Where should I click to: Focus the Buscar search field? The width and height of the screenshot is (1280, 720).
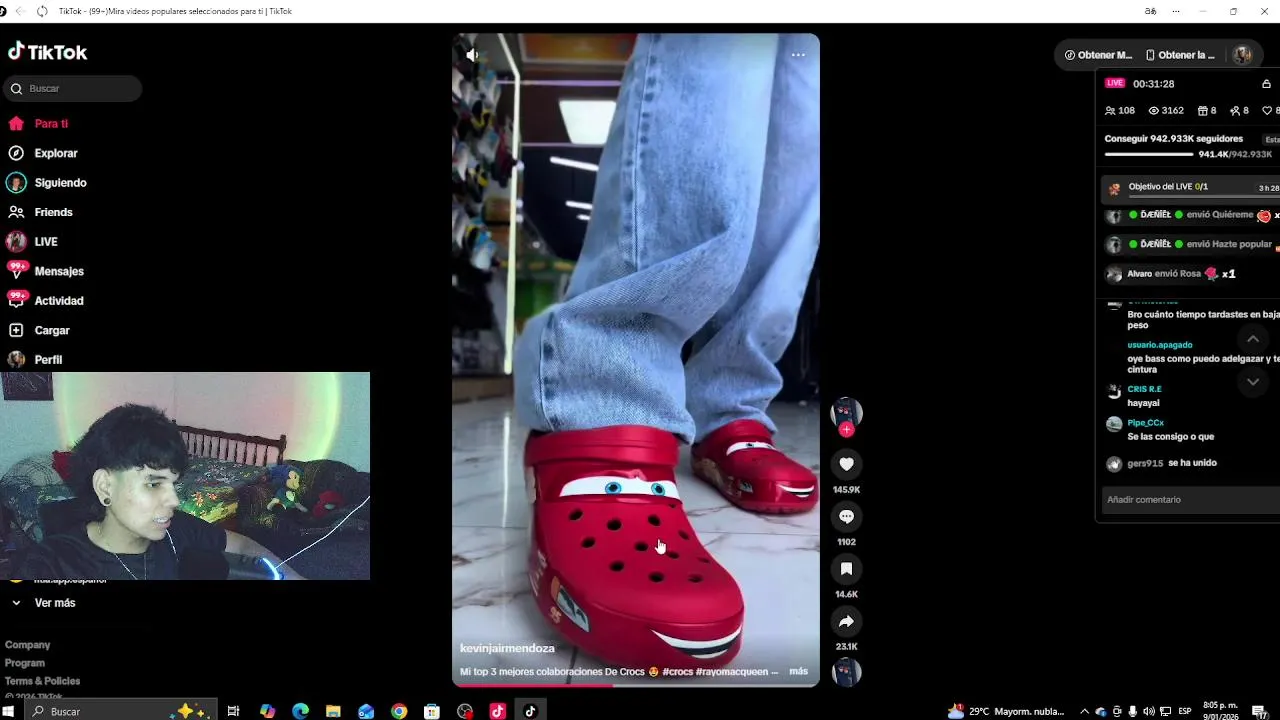click(72, 89)
